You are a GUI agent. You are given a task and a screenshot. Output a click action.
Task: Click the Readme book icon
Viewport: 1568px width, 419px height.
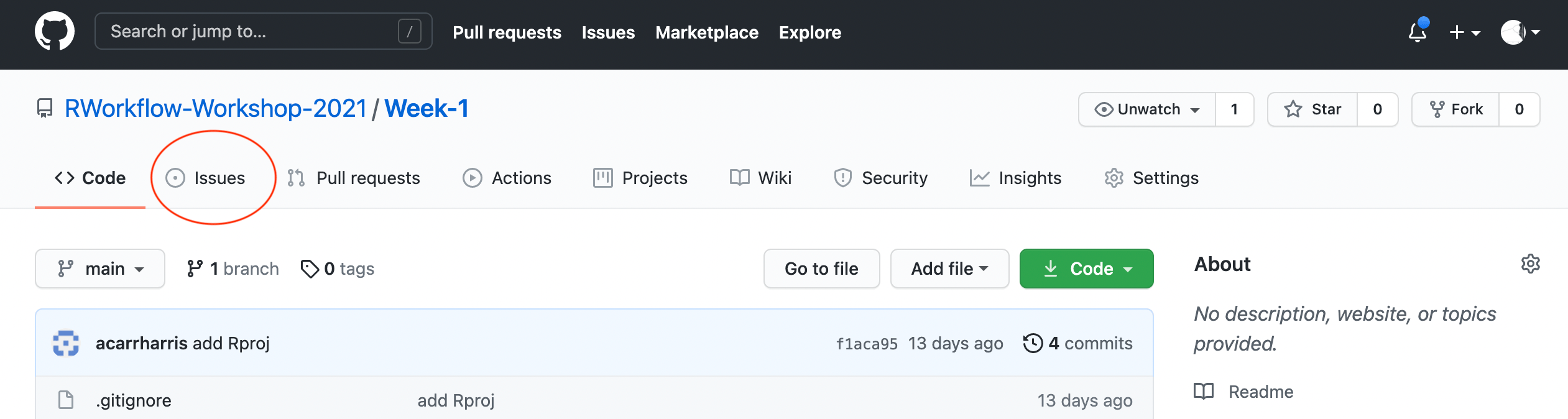[1204, 392]
